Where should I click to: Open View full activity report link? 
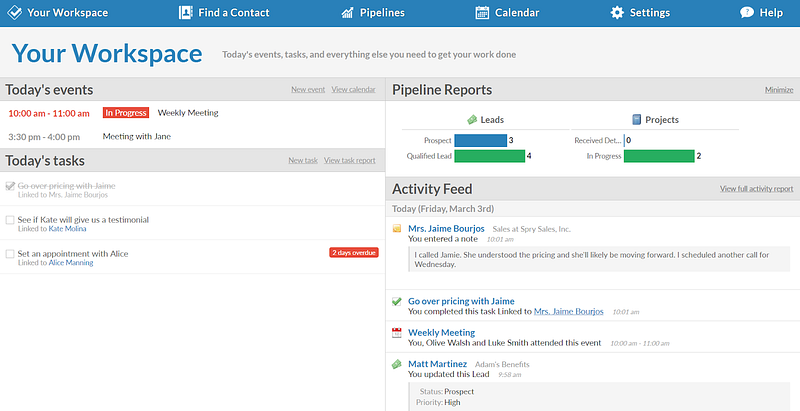(x=756, y=188)
